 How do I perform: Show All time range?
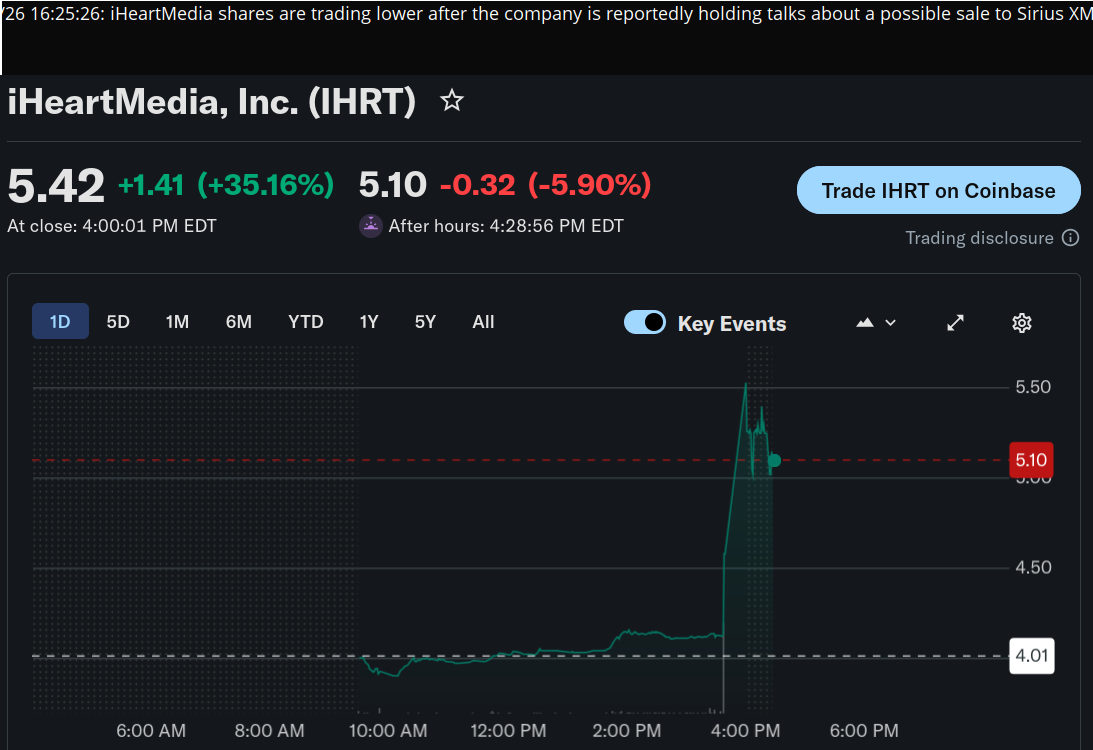click(x=483, y=321)
